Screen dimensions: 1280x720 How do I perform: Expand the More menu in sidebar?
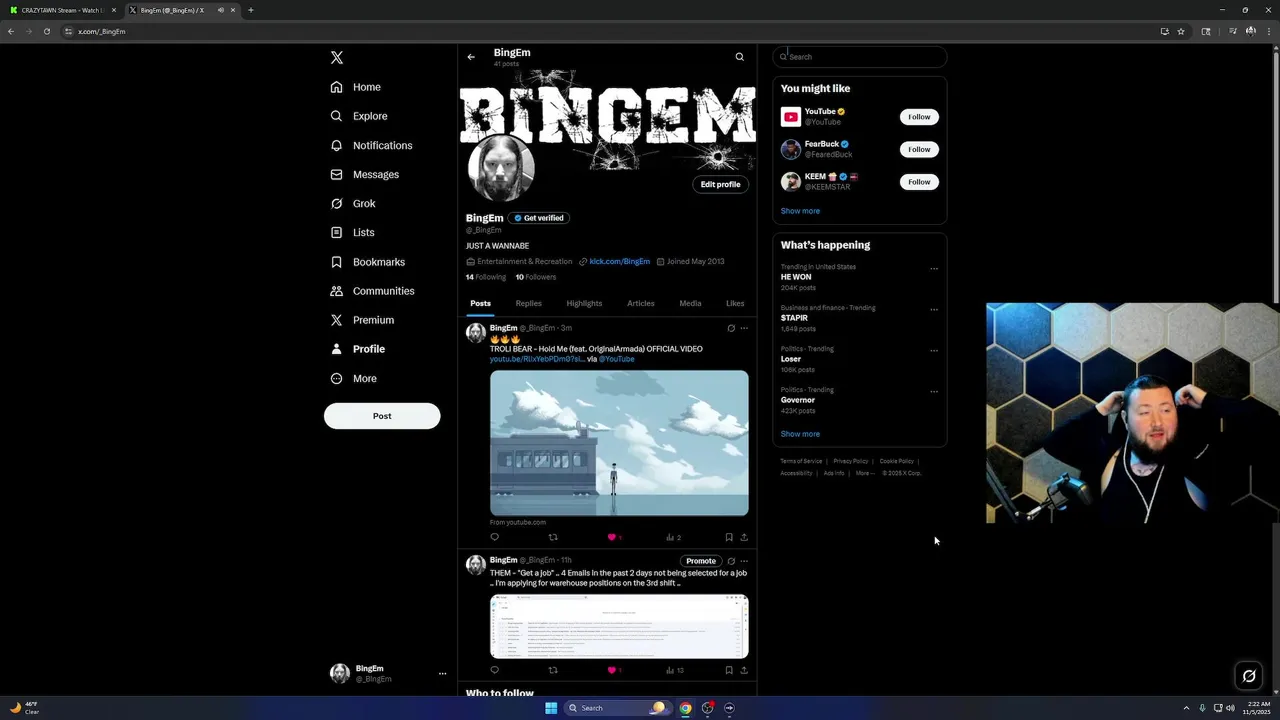353,378
